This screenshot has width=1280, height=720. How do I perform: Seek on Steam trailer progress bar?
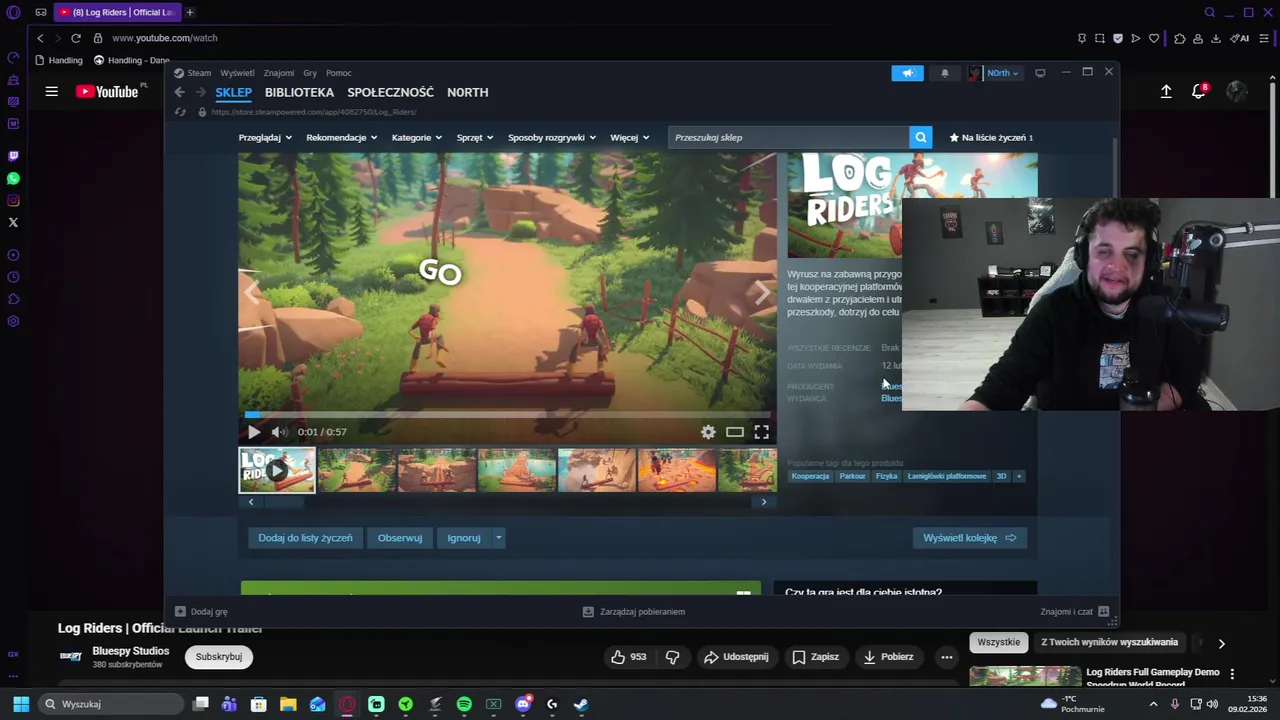(x=507, y=414)
